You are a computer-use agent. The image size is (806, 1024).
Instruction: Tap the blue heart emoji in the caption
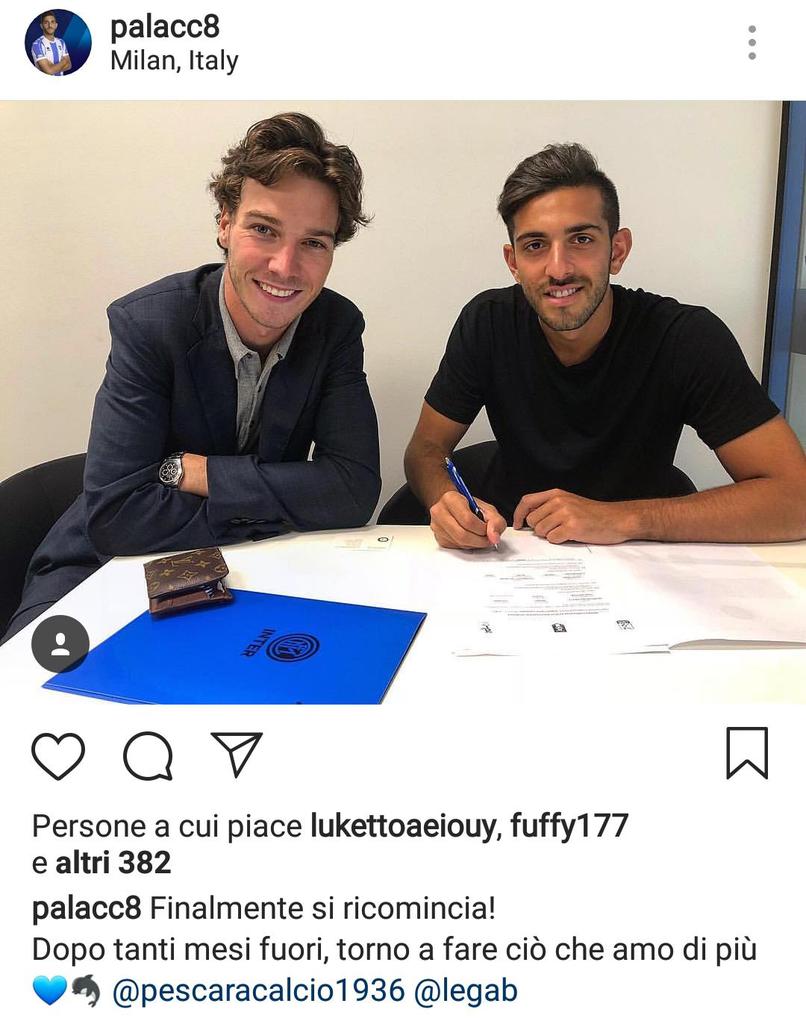click(x=50, y=991)
